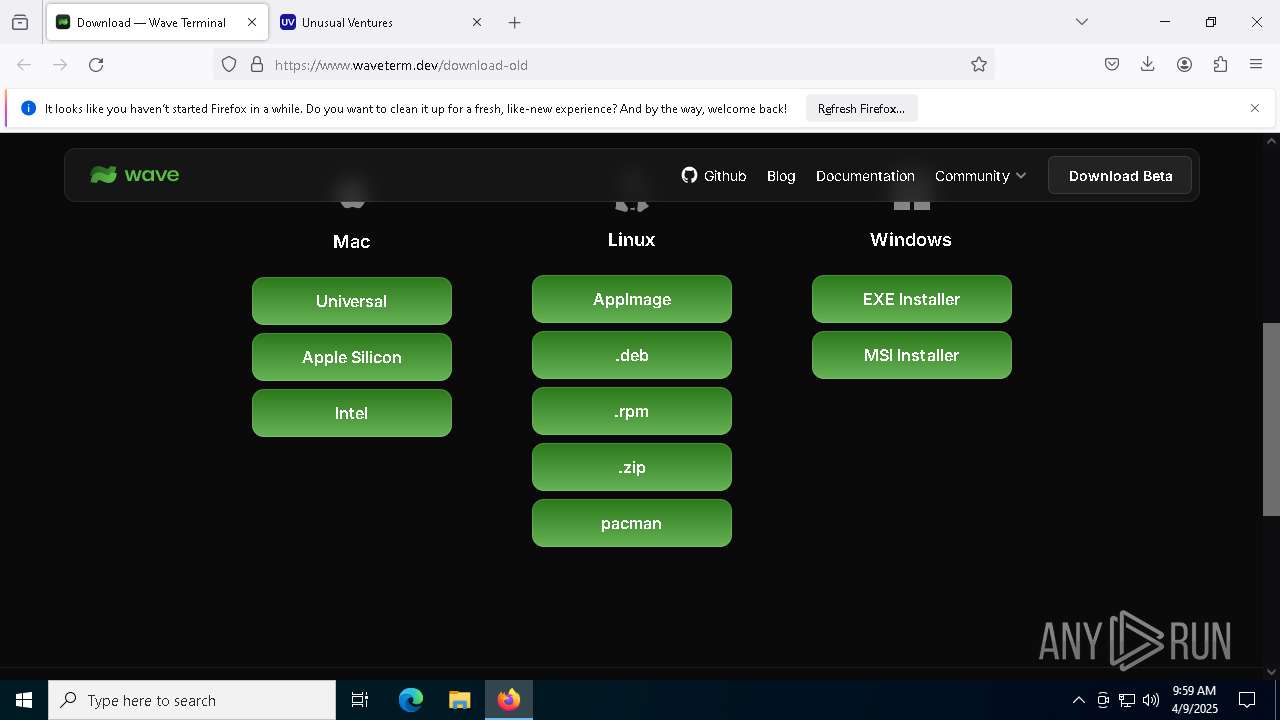Open the Windows notification center

click(1247, 700)
